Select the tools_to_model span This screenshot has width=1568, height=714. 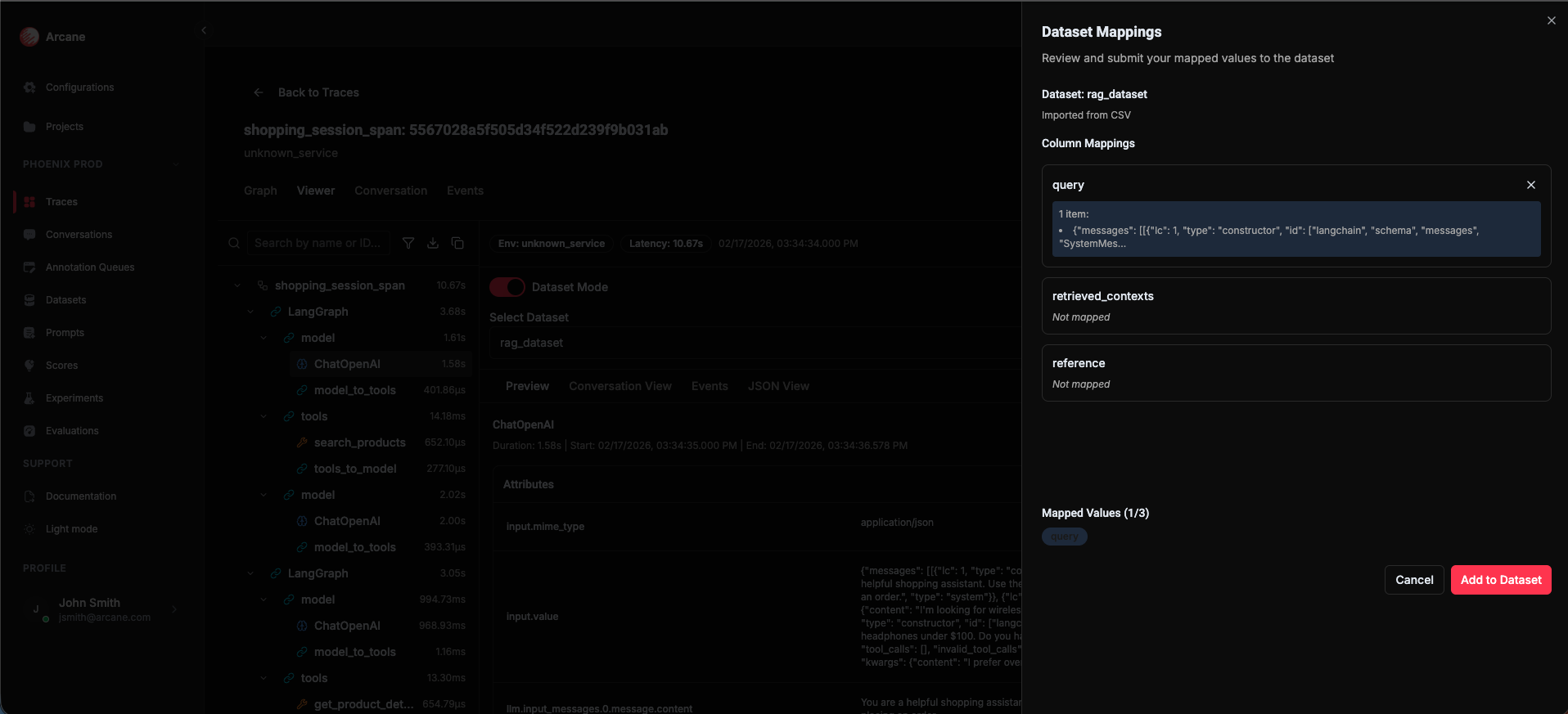[381, 469]
